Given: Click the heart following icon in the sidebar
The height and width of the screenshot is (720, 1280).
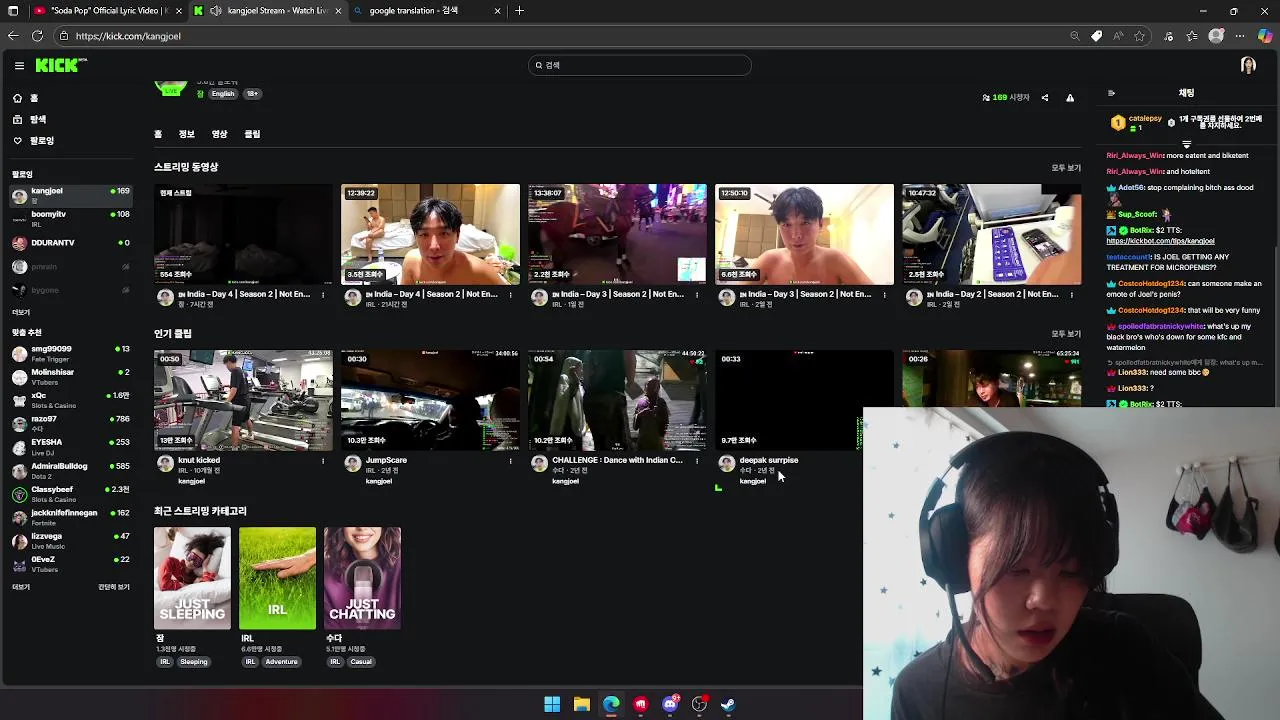Looking at the screenshot, I should pyautogui.click(x=17, y=141).
